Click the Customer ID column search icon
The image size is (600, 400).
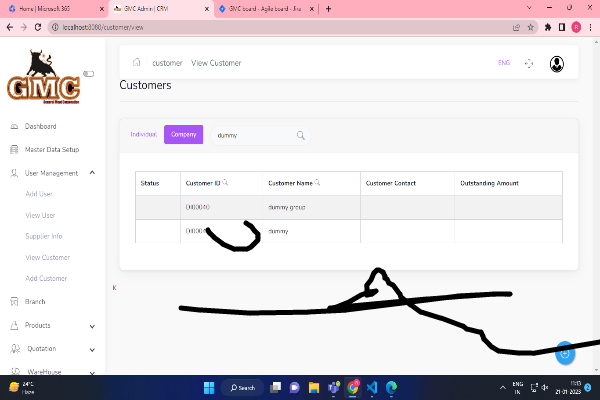[225, 183]
